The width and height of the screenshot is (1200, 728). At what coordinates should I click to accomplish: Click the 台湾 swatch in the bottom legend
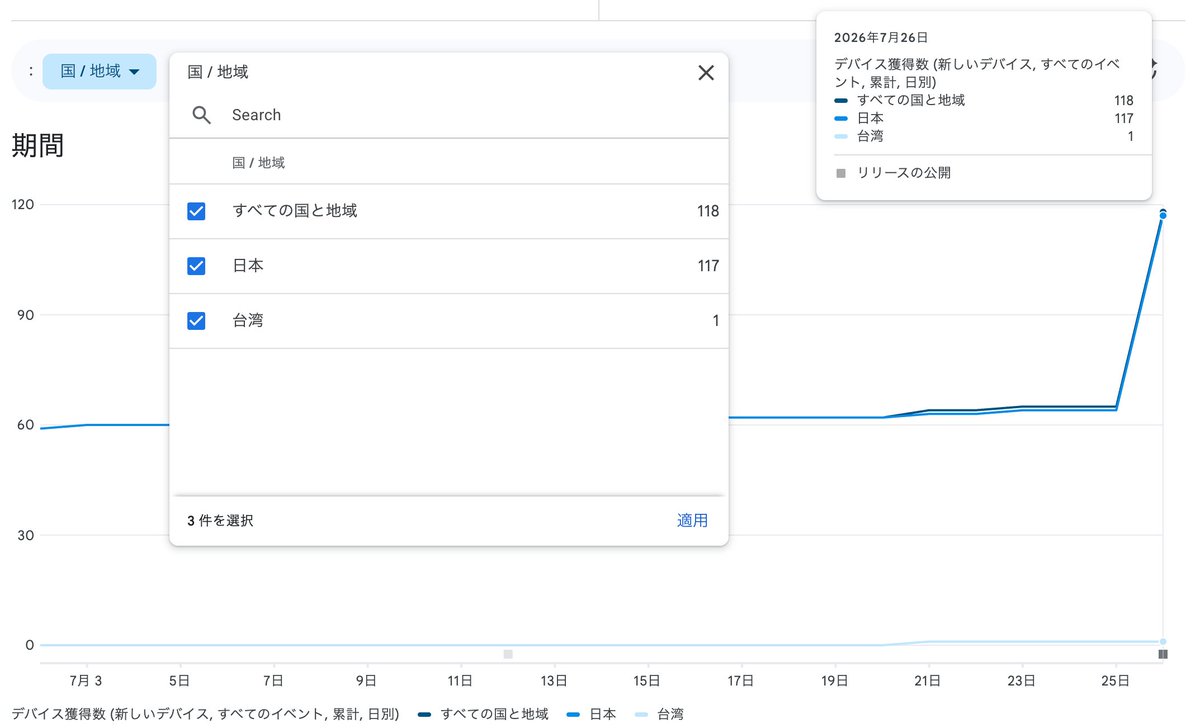coord(641,714)
